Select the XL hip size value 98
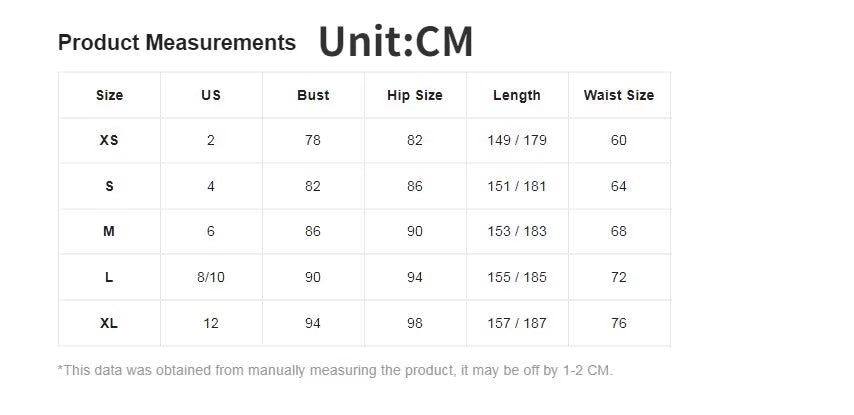 (415, 323)
